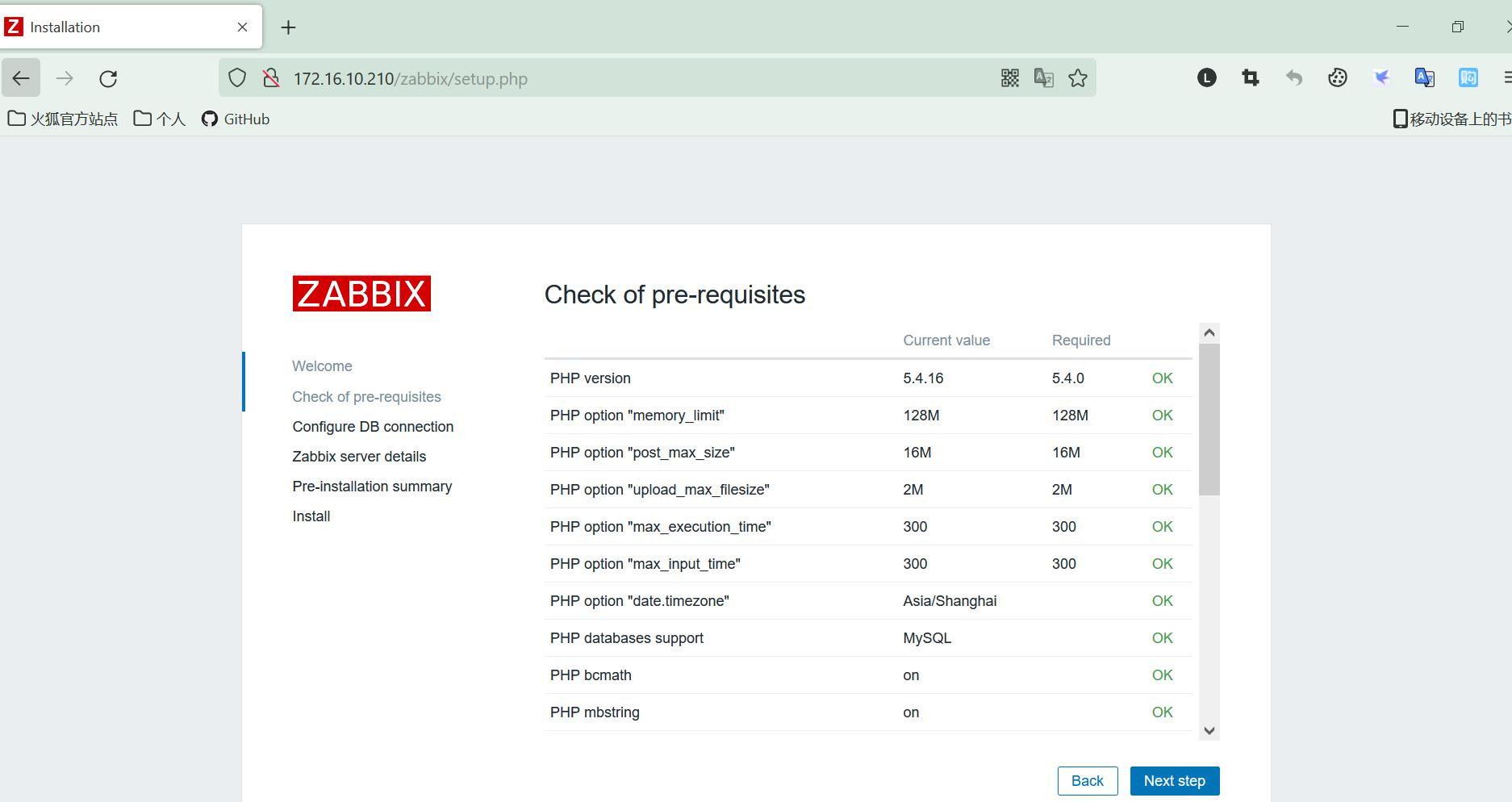Click the round L extension icon

pos(1206,77)
